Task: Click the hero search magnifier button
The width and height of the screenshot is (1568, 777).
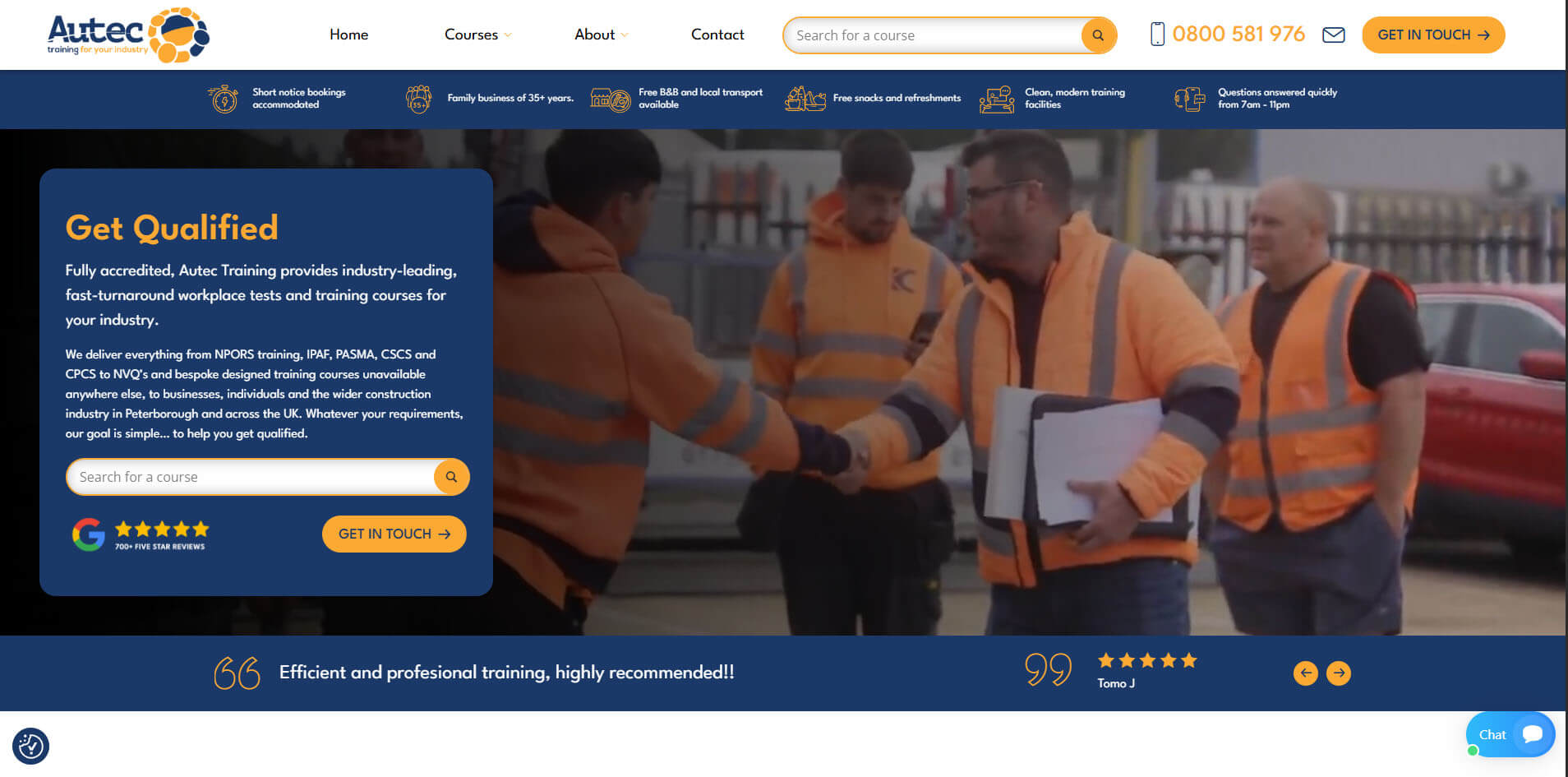Action: (x=451, y=477)
